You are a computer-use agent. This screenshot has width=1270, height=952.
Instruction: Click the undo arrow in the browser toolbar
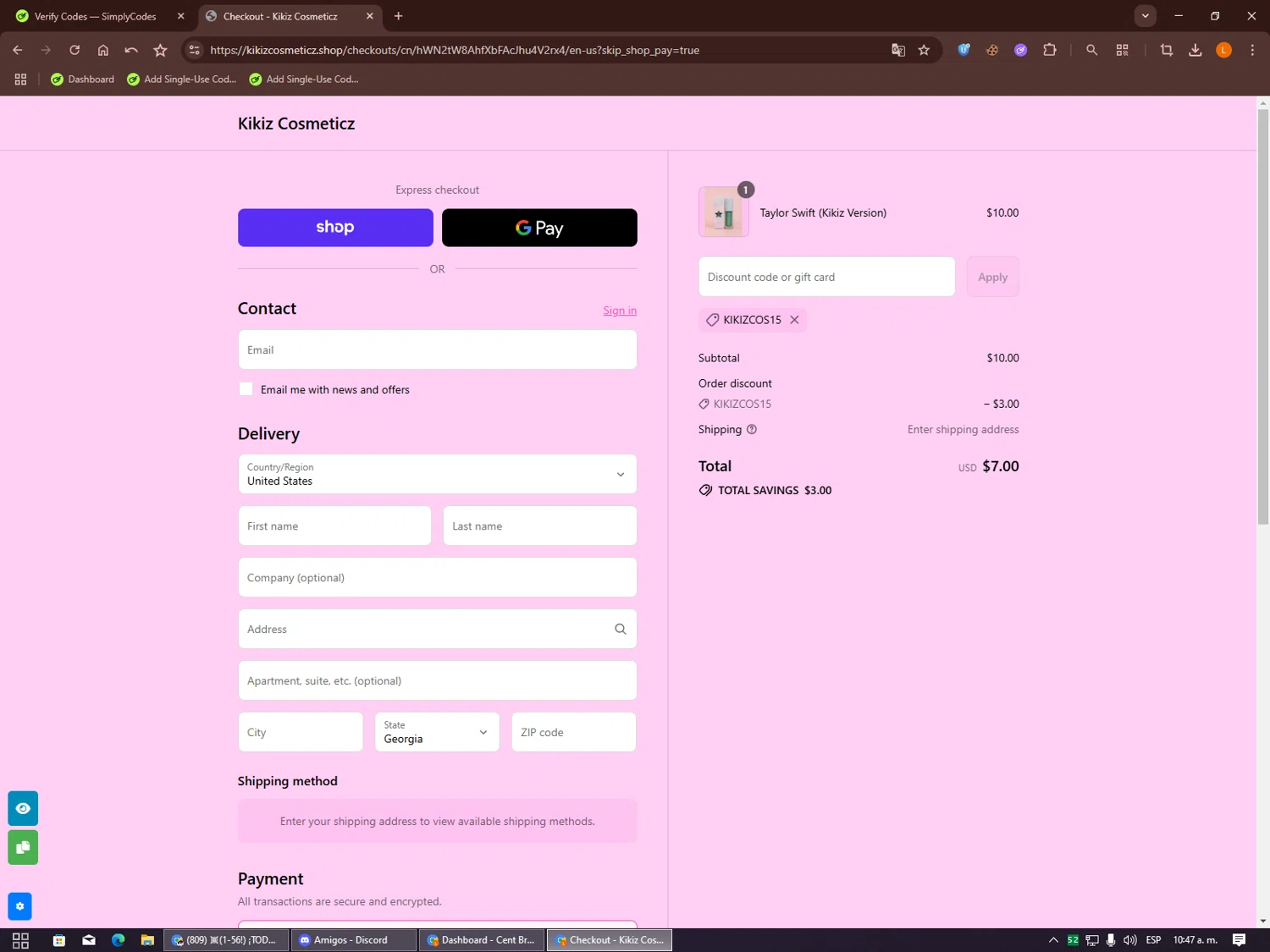131,50
